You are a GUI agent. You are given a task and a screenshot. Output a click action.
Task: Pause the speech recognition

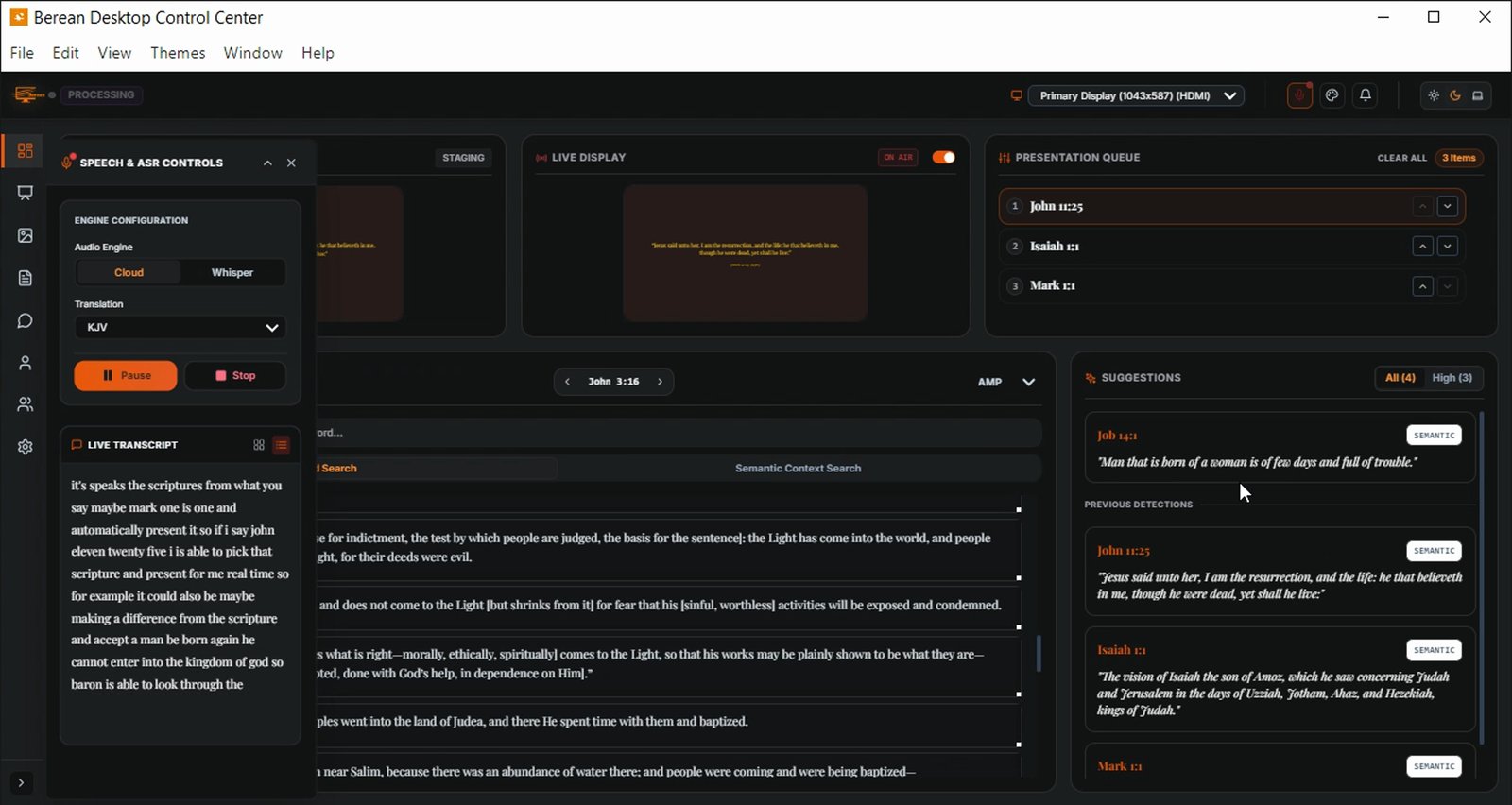(126, 376)
